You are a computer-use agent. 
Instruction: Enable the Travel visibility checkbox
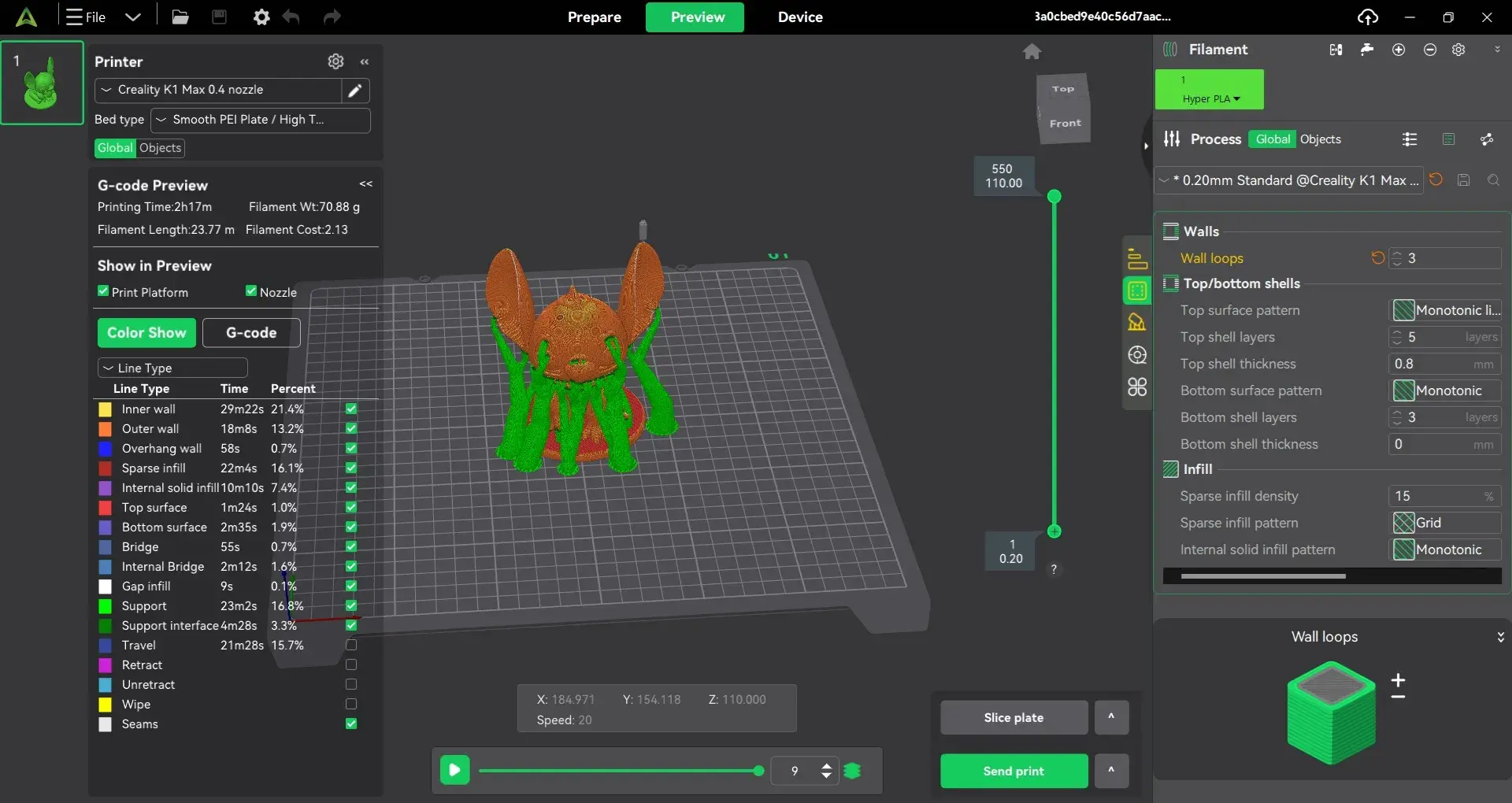(351, 645)
